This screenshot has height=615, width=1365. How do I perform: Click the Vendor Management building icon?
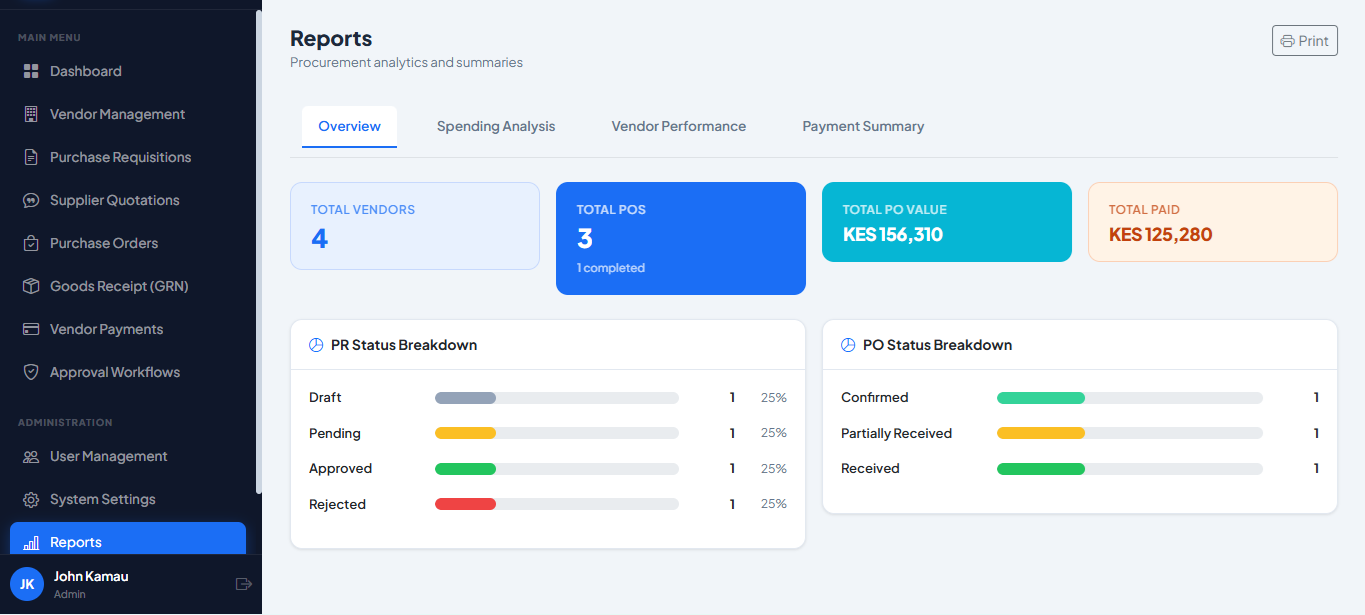coord(30,115)
